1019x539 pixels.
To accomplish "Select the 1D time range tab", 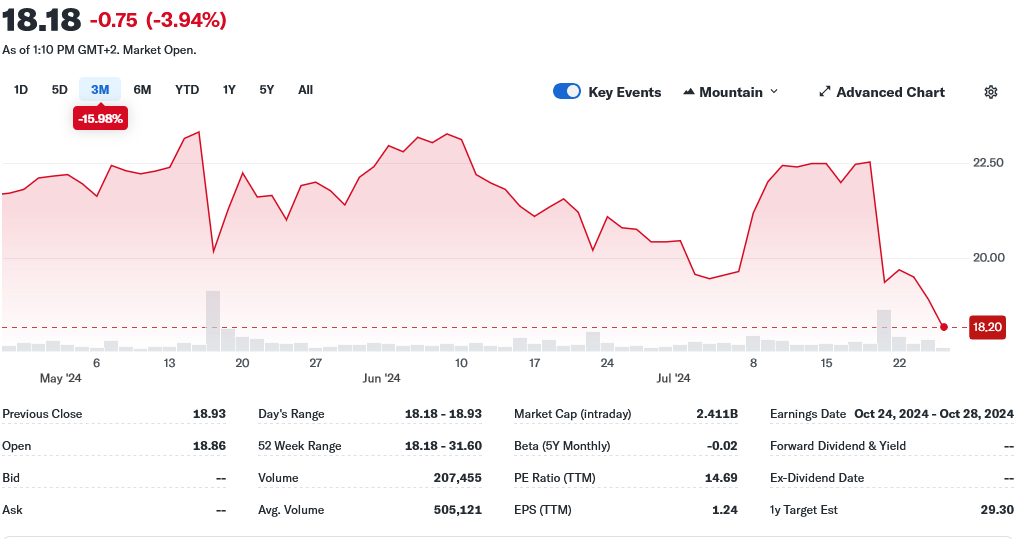I will pyautogui.click(x=20, y=90).
